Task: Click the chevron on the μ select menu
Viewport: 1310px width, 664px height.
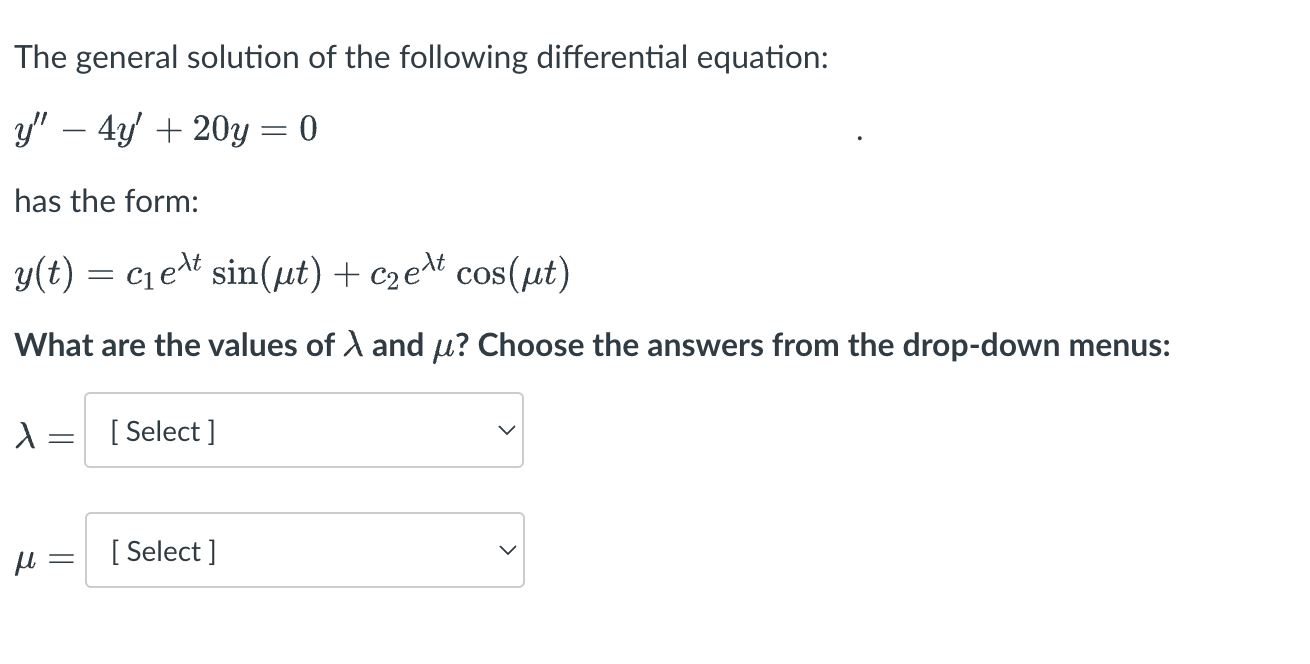Action: (506, 549)
